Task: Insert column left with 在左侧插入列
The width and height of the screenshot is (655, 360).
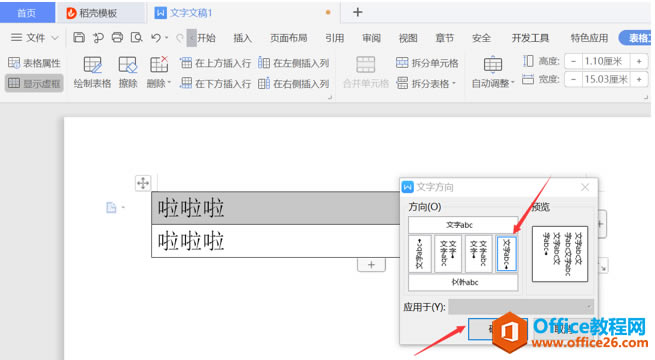Action: tap(294, 63)
